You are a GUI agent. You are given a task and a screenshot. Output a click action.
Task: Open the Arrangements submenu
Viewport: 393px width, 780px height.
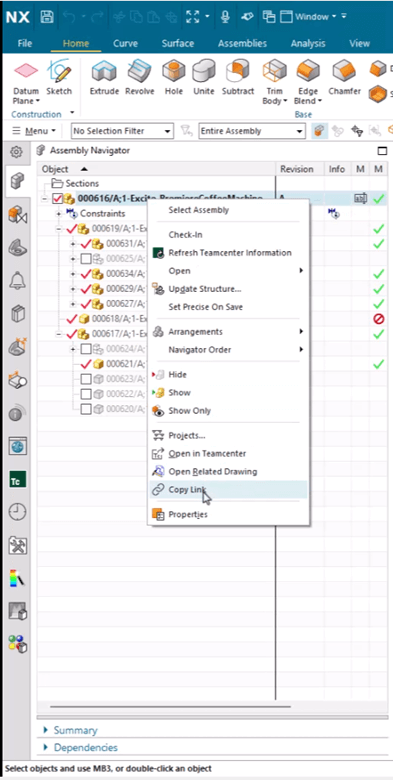[x=229, y=331]
